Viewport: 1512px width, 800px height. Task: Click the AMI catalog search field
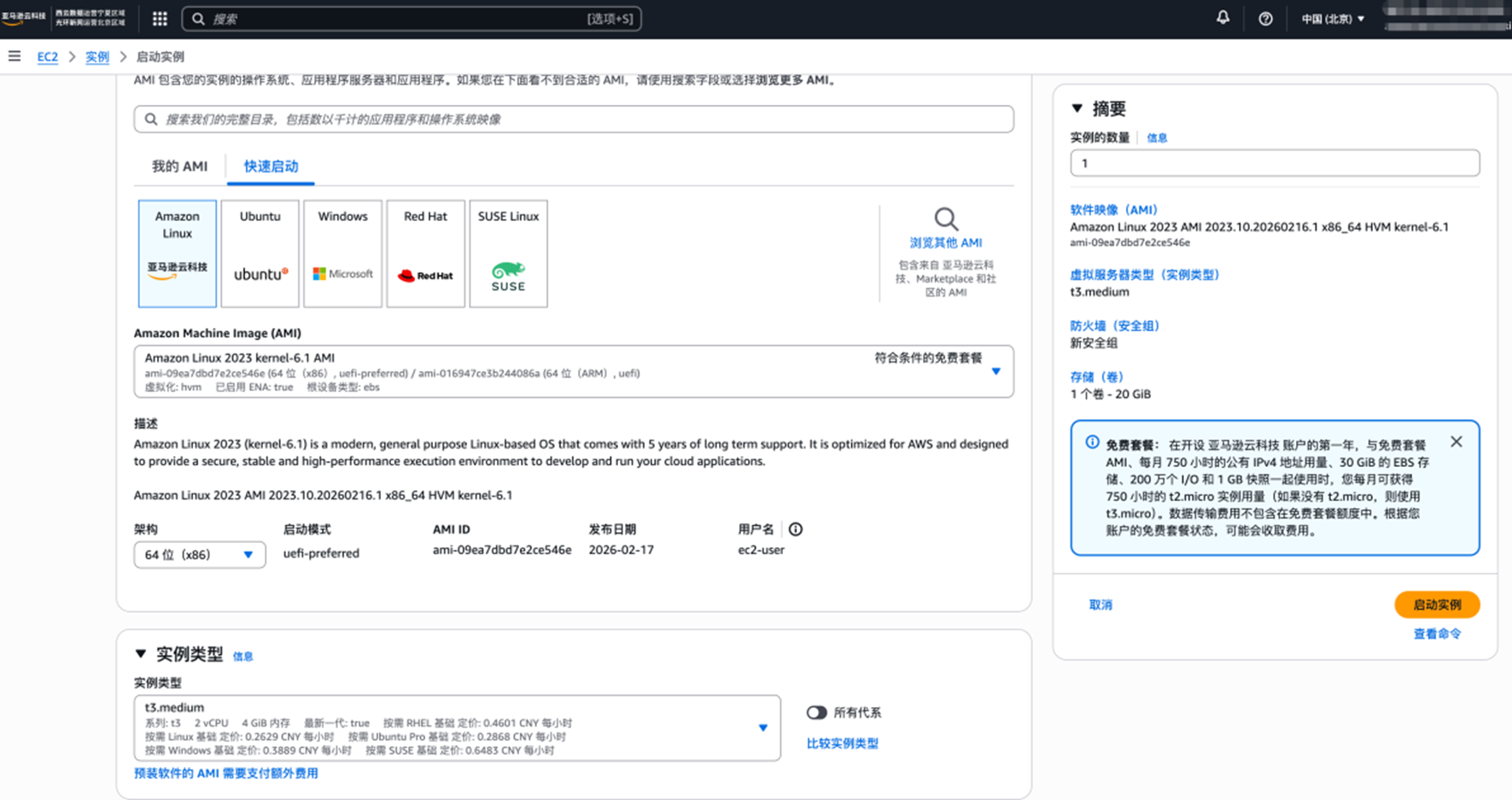(x=574, y=119)
